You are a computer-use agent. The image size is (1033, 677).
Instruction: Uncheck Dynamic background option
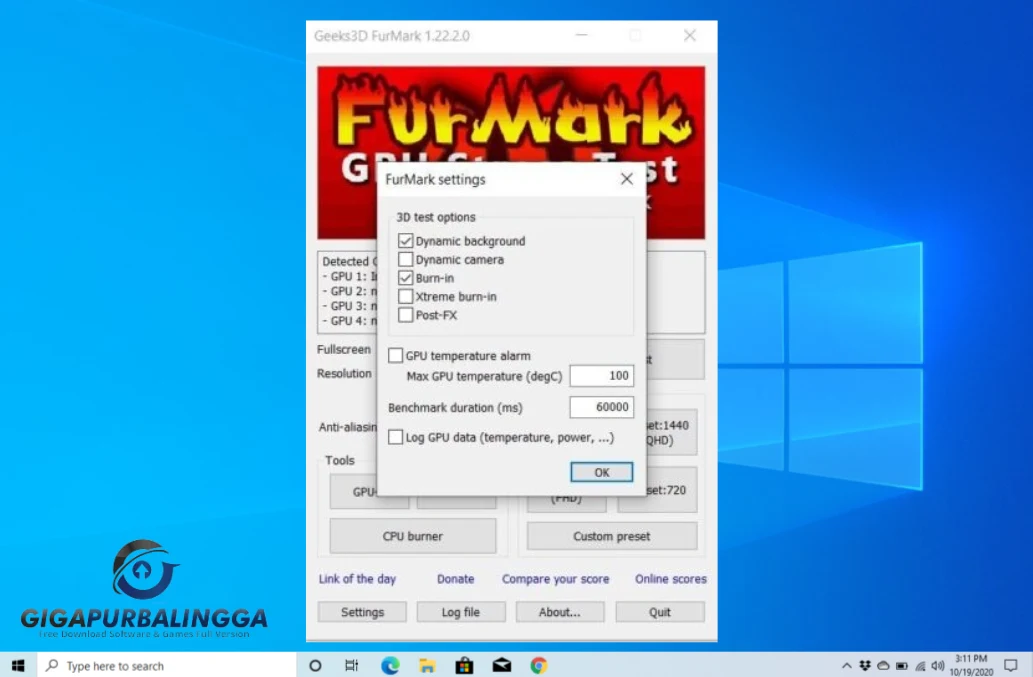pos(405,241)
